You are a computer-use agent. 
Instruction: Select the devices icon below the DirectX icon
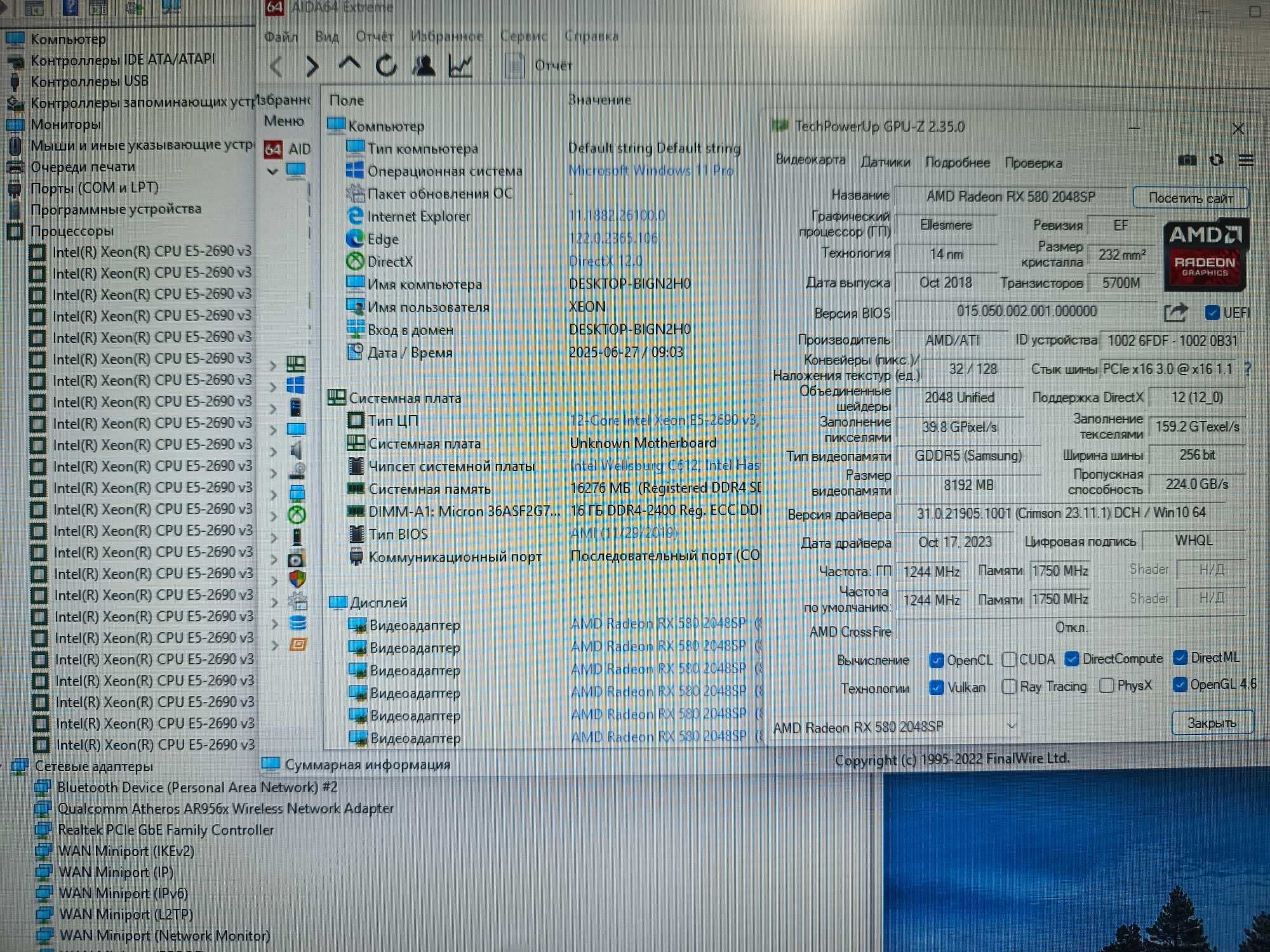click(x=297, y=537)
